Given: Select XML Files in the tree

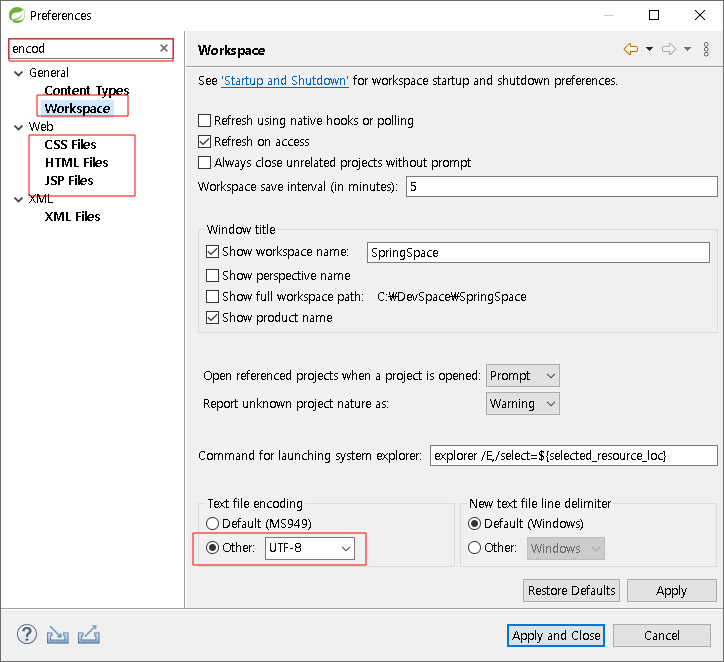Looking at the screenshot, I should click(x=72, y=217).
